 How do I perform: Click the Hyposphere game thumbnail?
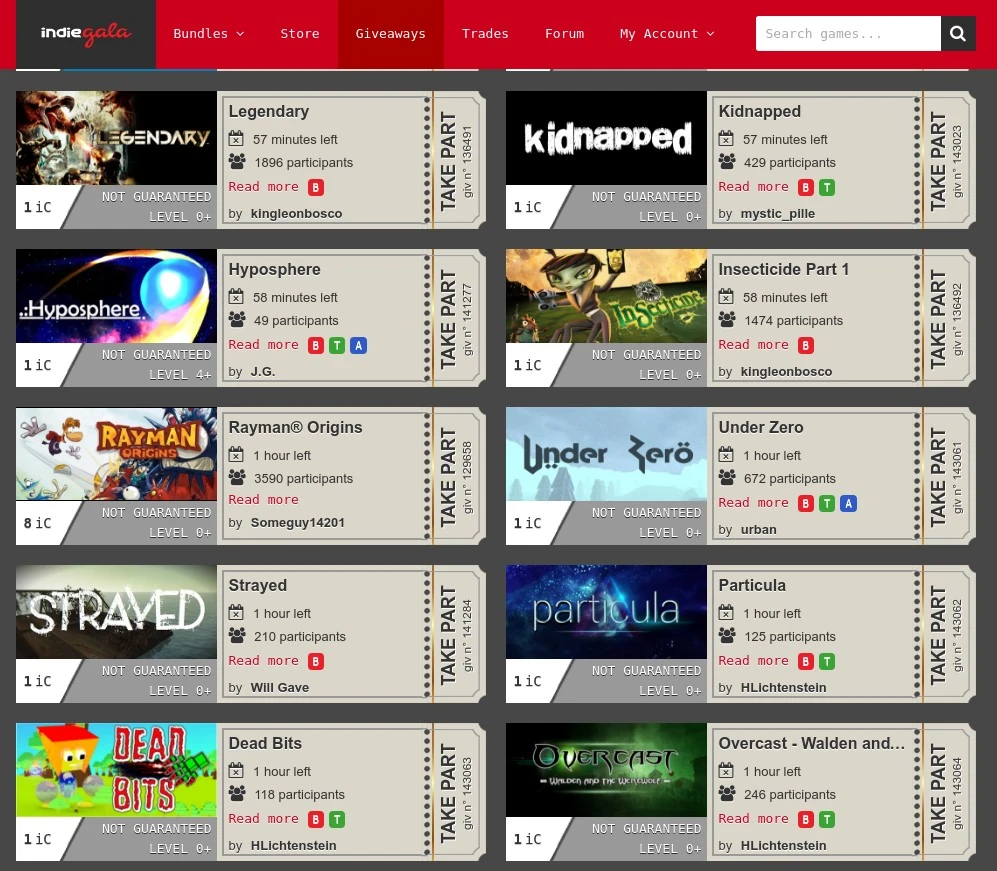point(116,296)
